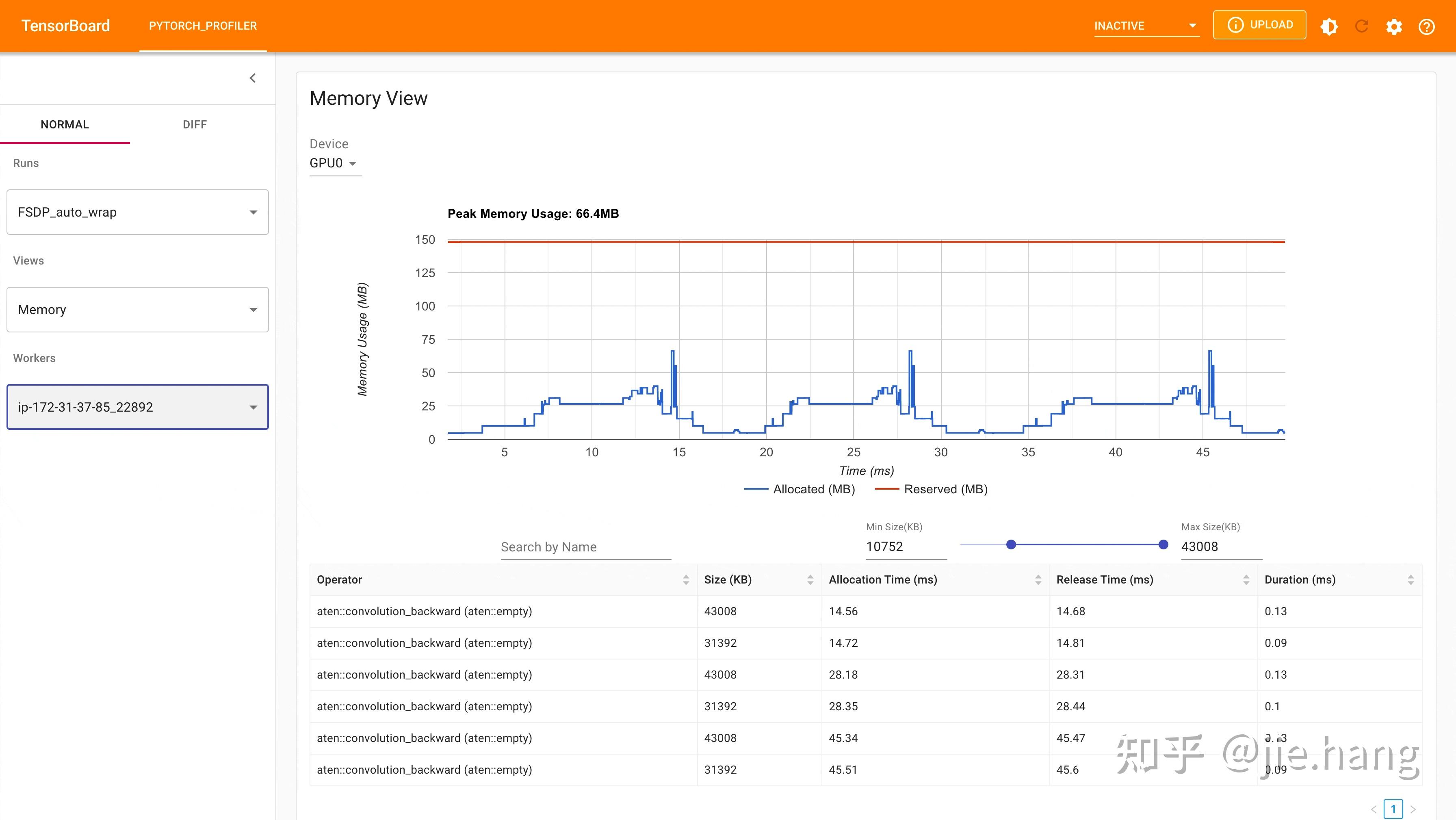Open the Memory views dropdown

point(137,309)
